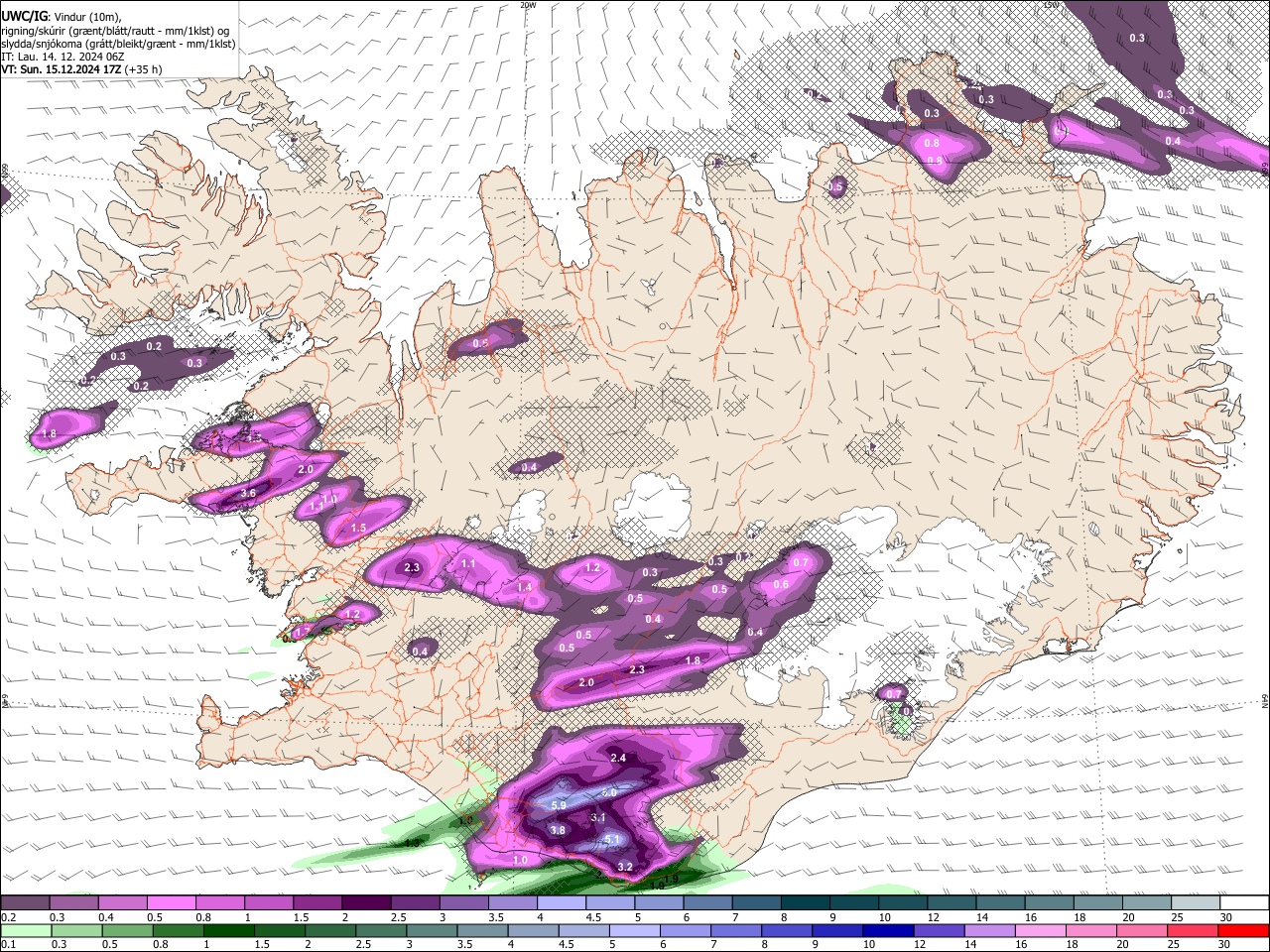Pick the bottom legend swatch between 25 and 30
Viewport: 1270px width, 952px height.
(x=1191, y=930)
